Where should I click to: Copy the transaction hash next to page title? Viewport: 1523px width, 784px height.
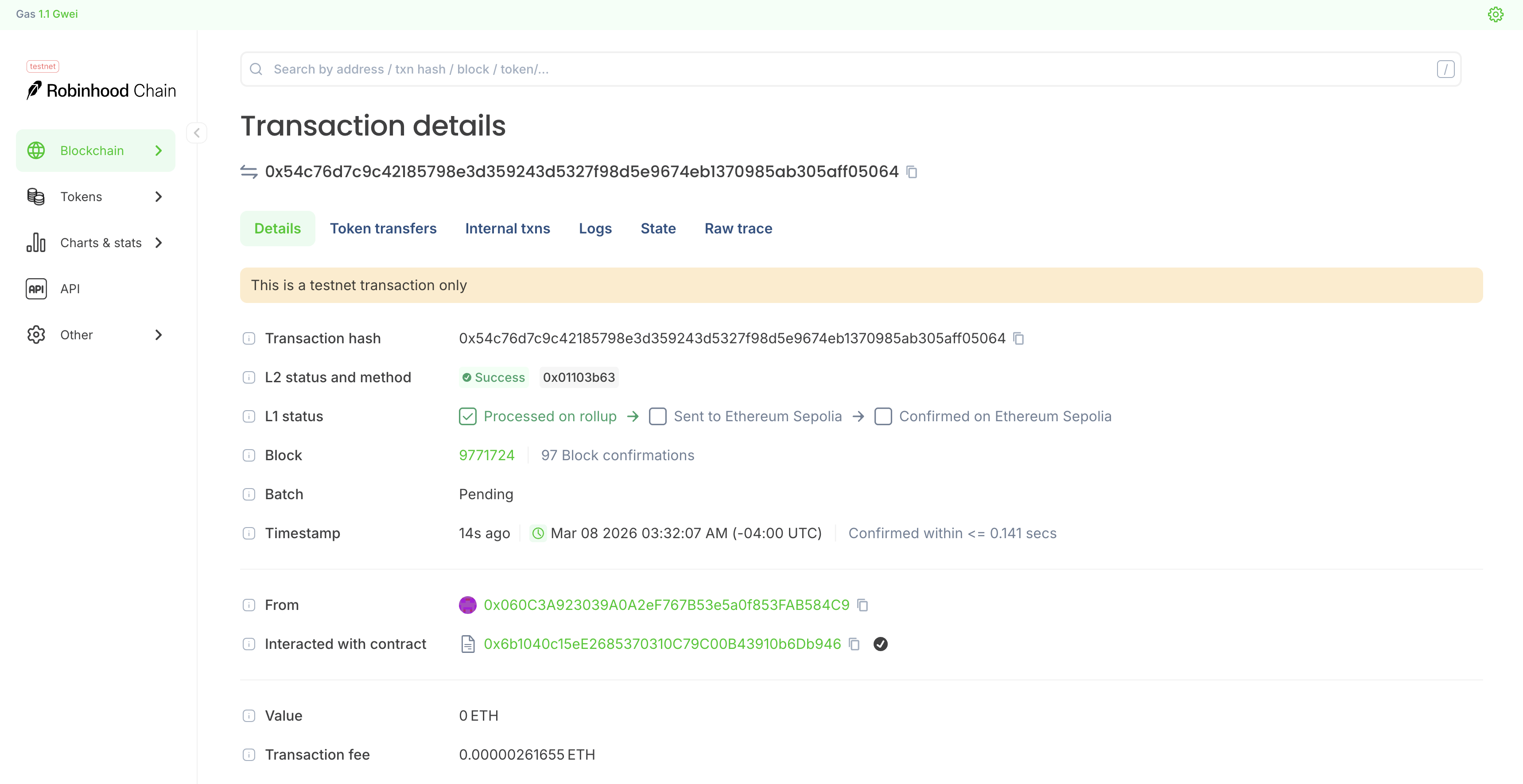(912, 172)
